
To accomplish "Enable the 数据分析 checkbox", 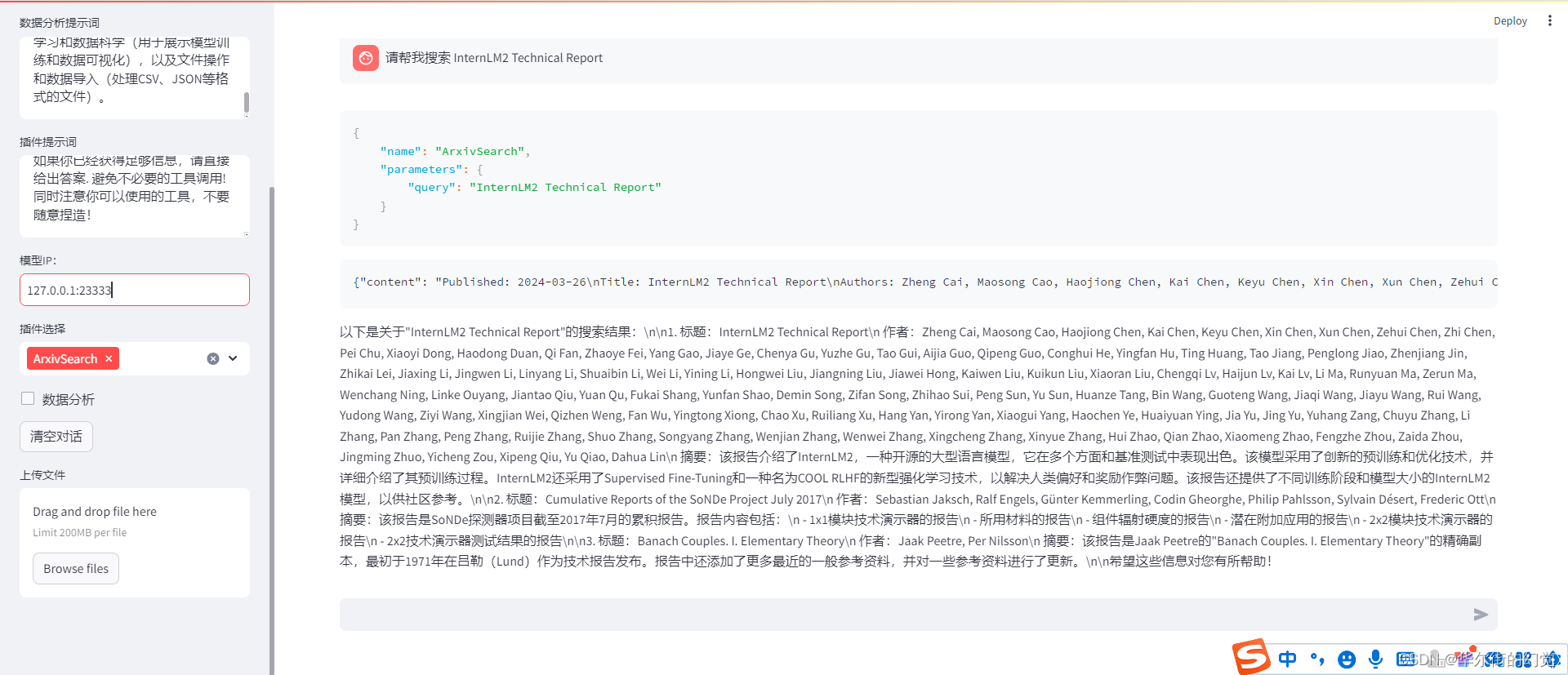I will coord(28,398).
